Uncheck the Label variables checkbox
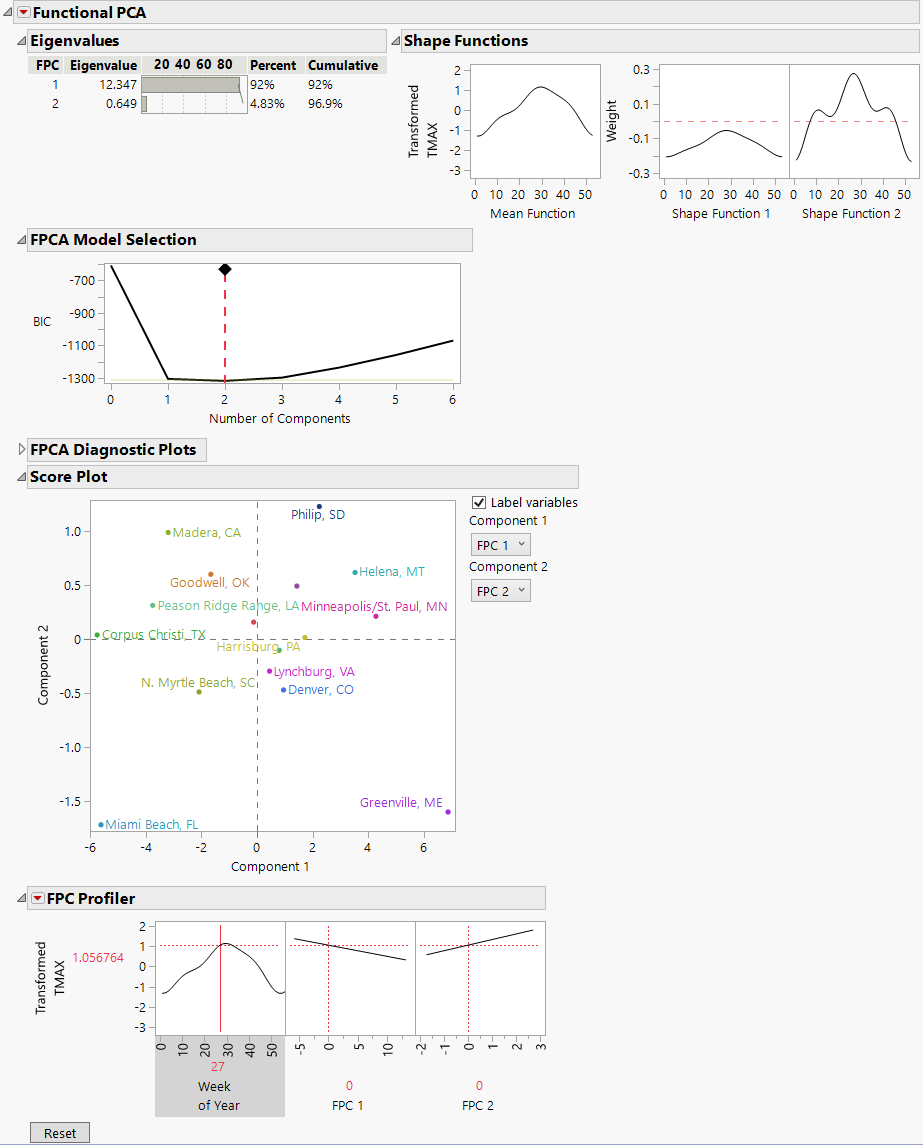Viewport: 923px width, 1145px height. (x=477, y=502)
